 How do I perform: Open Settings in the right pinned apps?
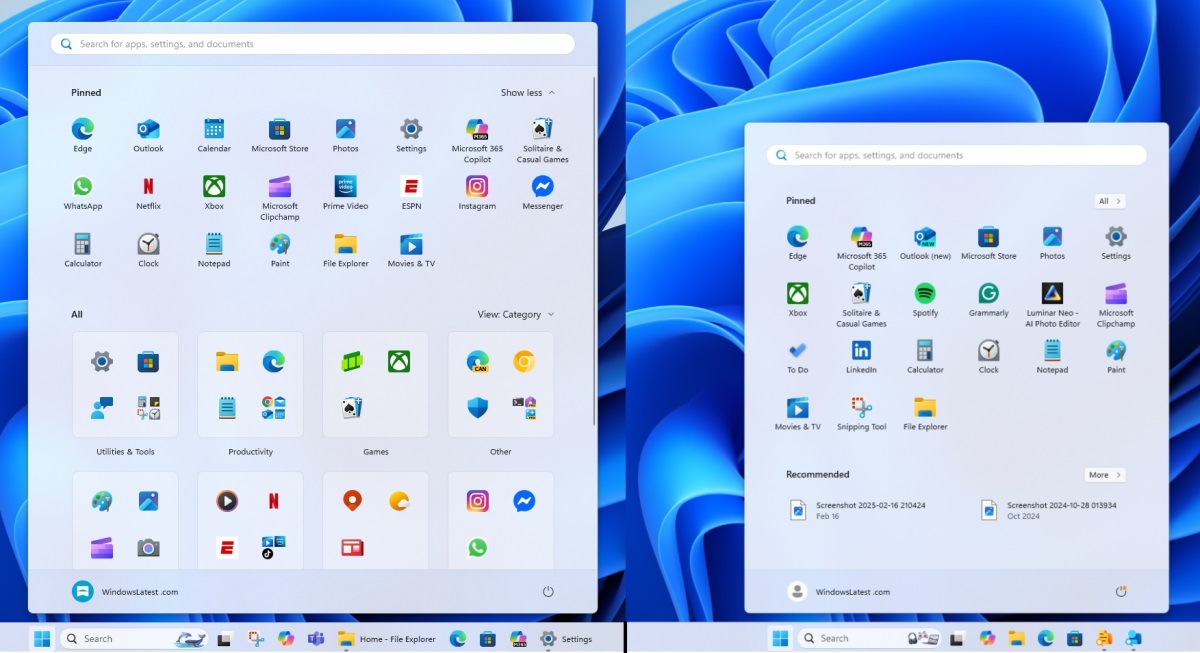point(1116,243)
